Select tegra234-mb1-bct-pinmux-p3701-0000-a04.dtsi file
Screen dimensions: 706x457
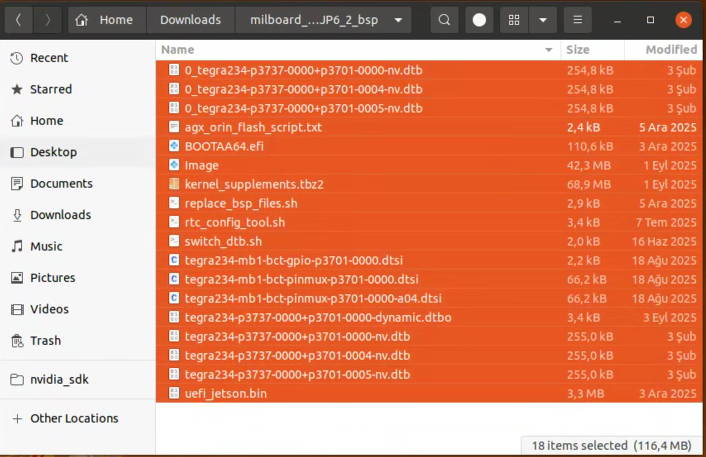[x=429, y=299]
